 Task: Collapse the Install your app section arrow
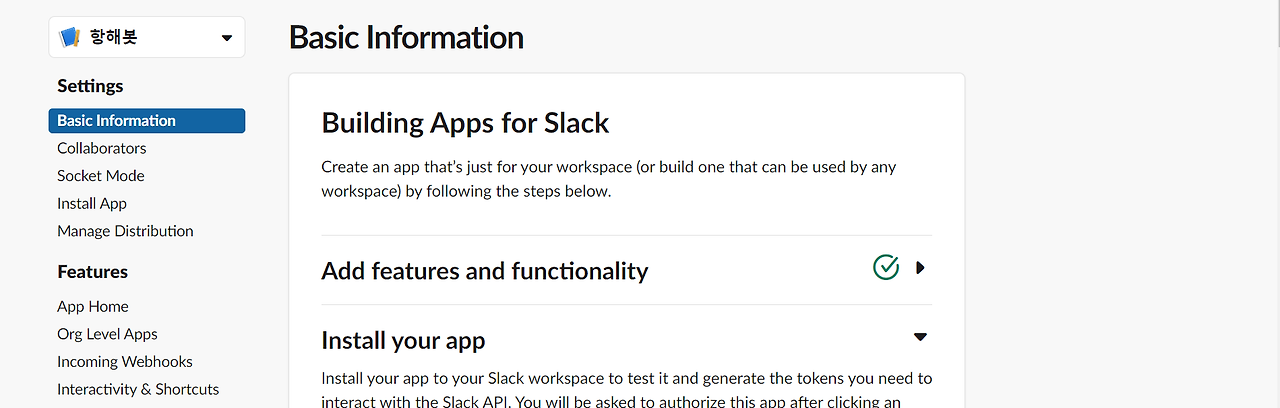(x=921, y=337)
